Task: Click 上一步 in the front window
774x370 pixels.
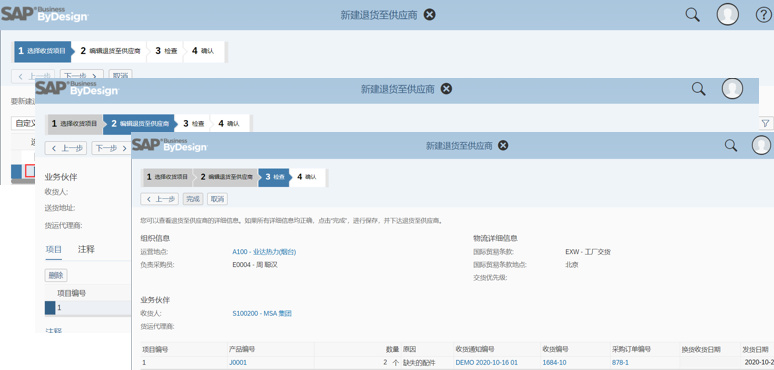Action: [159, 199]
